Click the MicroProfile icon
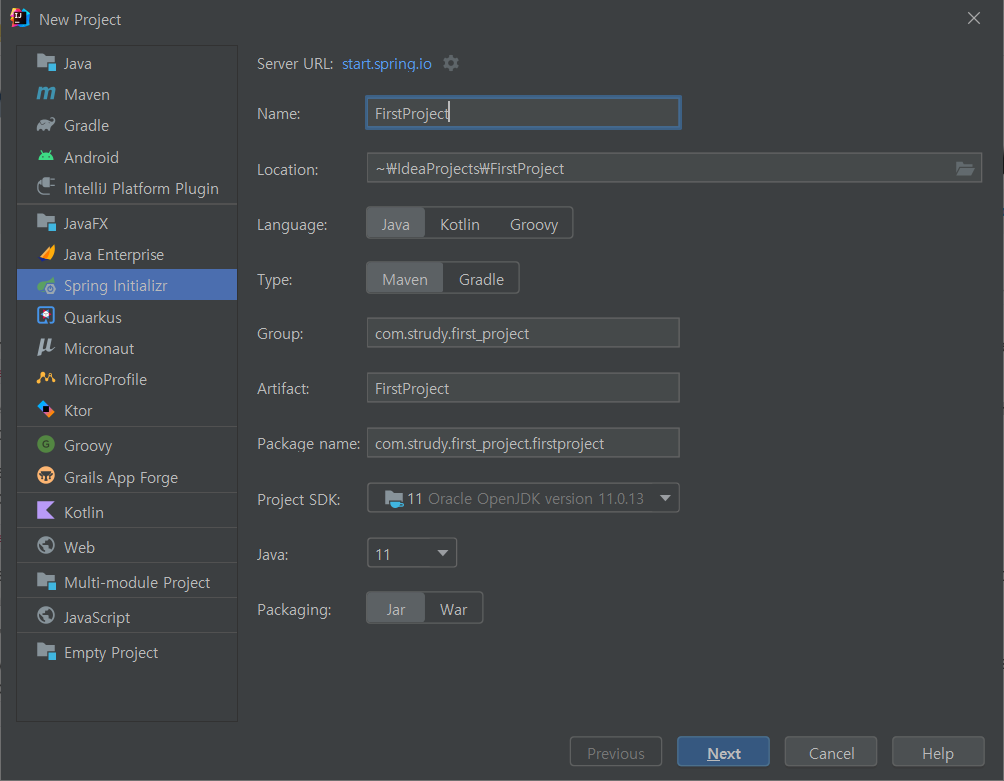This screenshot has width=1004, height=781. [x=46, y=378]
